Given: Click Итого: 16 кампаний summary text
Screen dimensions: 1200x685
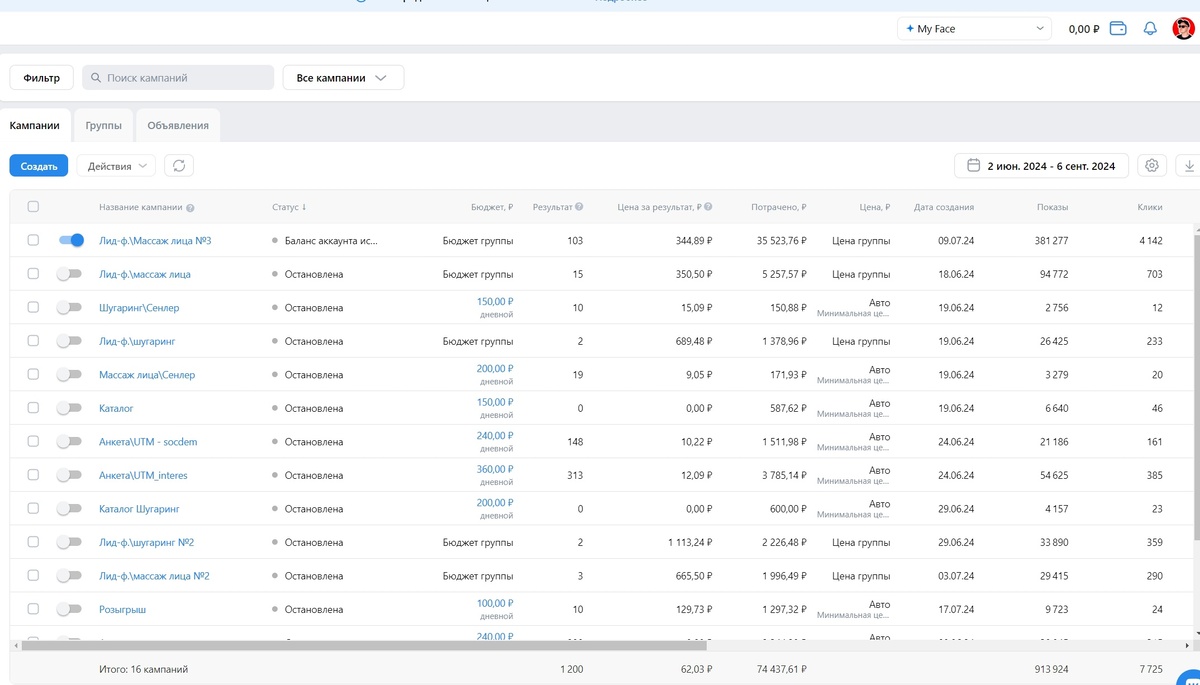Looking at the screenshot, I should pyautogui.click(x=143, y=669).
